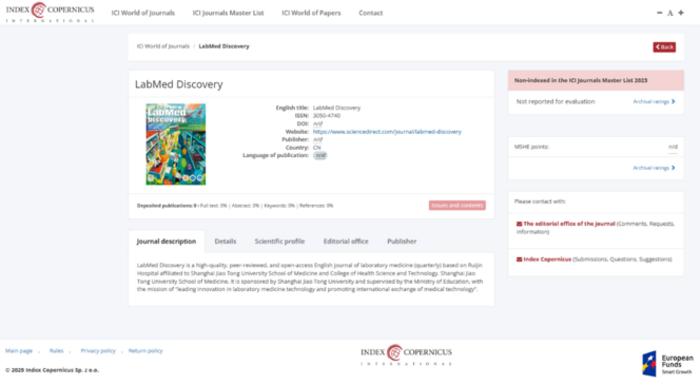The image size is (700, 385).
Task: Click envelope icon beside editorial office contact
Action: click(x=519, y=224)
